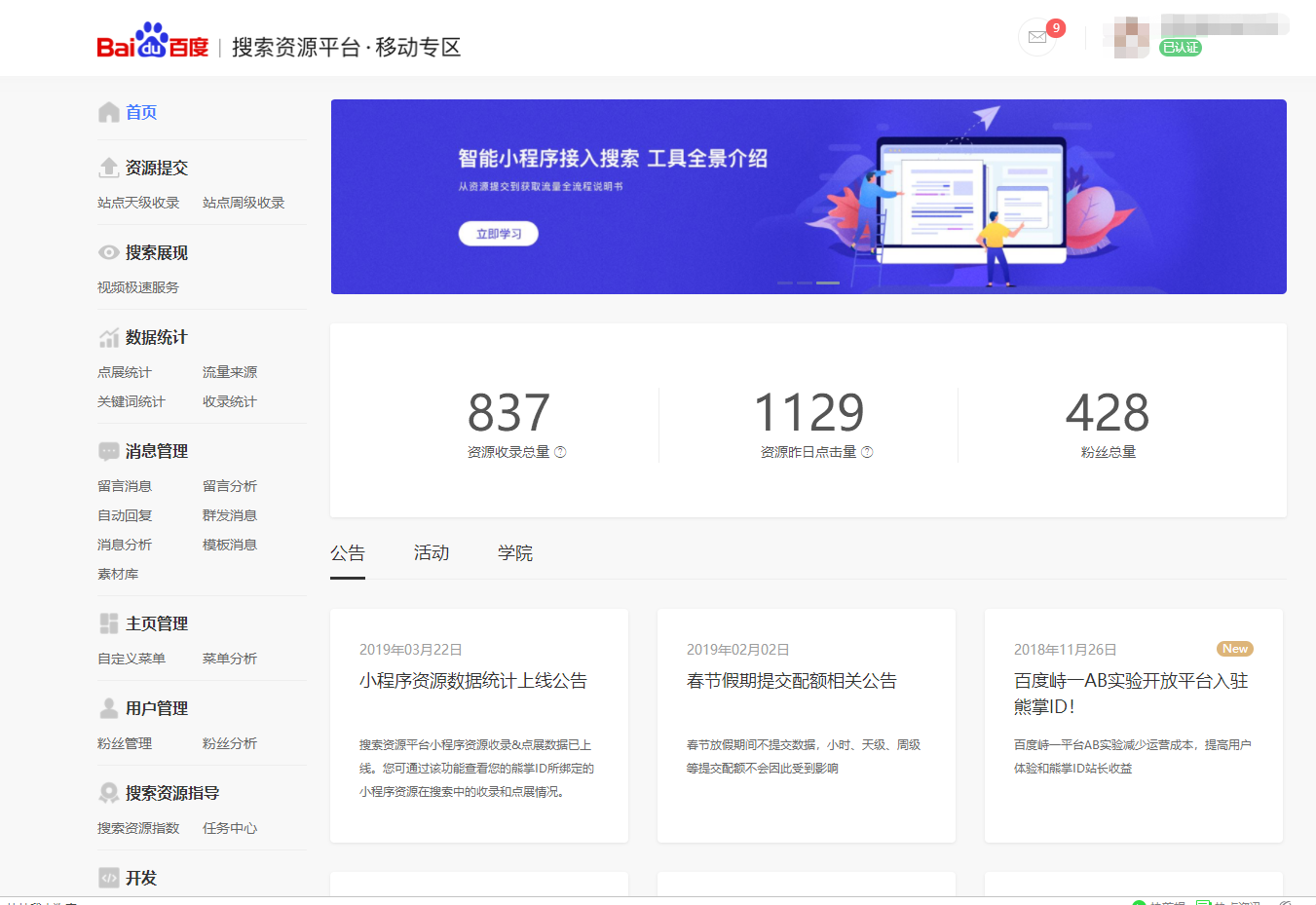Open 粉丝分析
This screenshot has width=1316, height=905.
230,743
